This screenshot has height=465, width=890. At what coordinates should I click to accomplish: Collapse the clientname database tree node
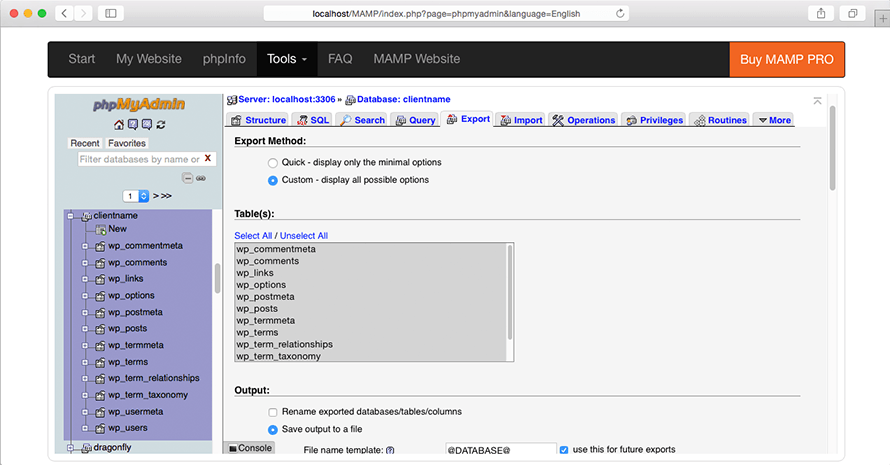click(x=71, y=216)
